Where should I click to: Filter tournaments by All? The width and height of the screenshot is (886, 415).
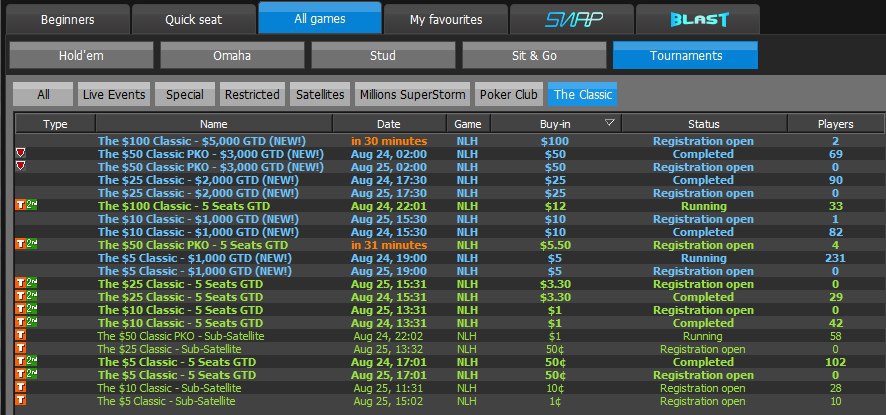[x=43, y=94]
